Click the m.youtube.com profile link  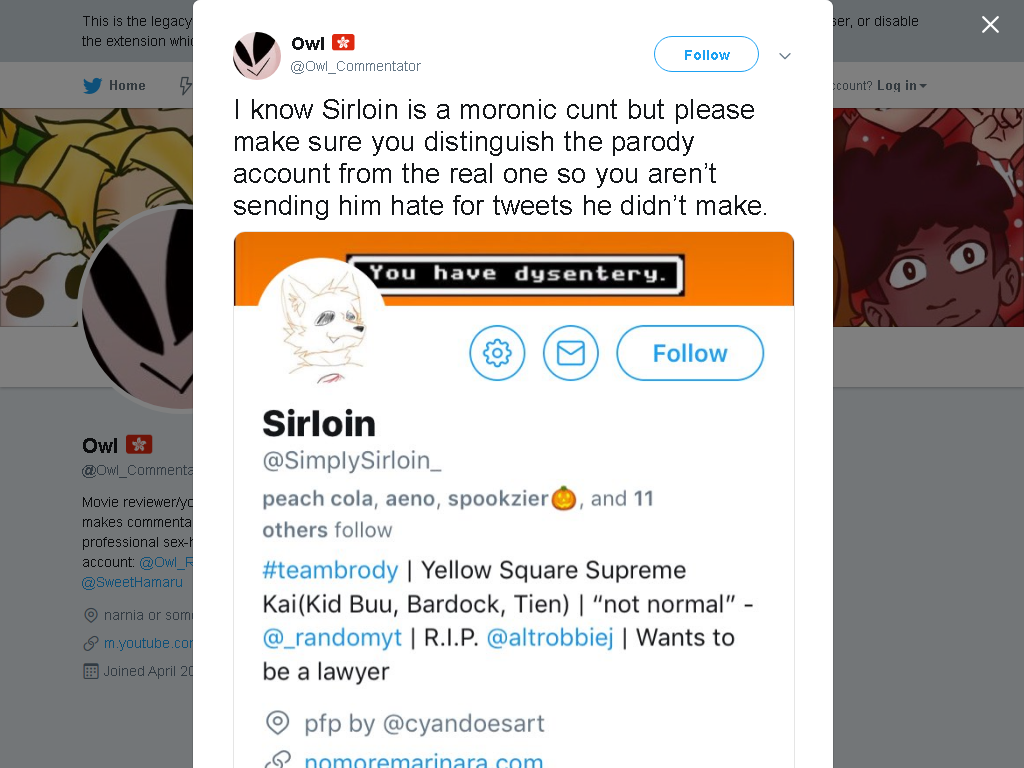click(x=148, y=643)
